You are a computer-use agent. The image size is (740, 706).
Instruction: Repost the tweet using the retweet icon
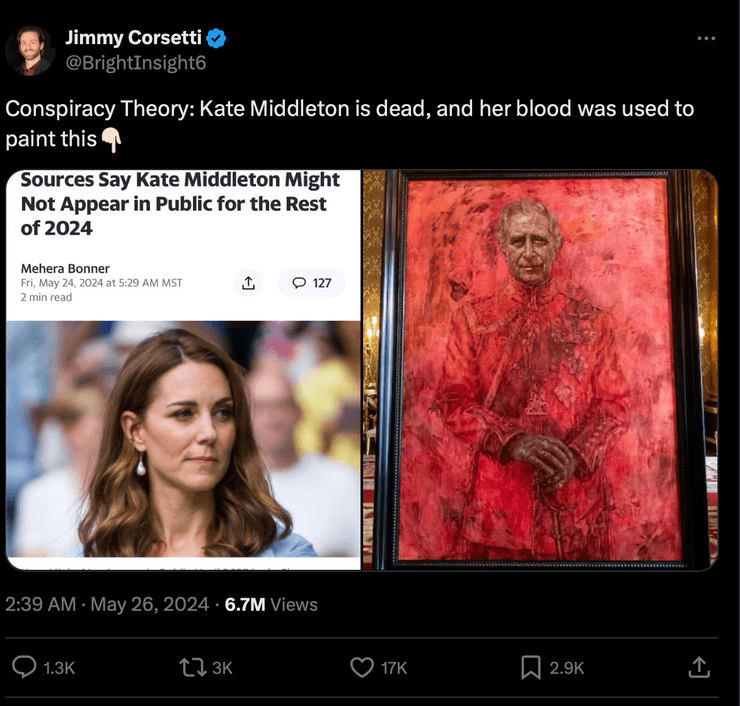[187, 667]
